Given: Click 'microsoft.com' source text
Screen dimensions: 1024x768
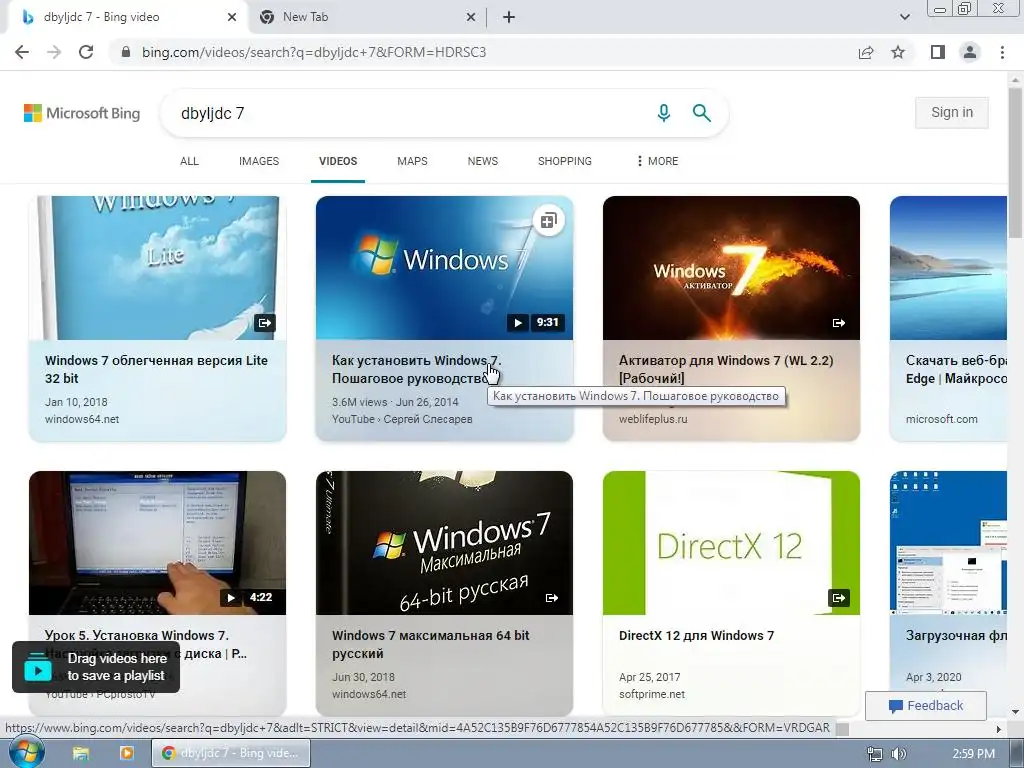Looking at the screenshot, I should click(941, 419).
